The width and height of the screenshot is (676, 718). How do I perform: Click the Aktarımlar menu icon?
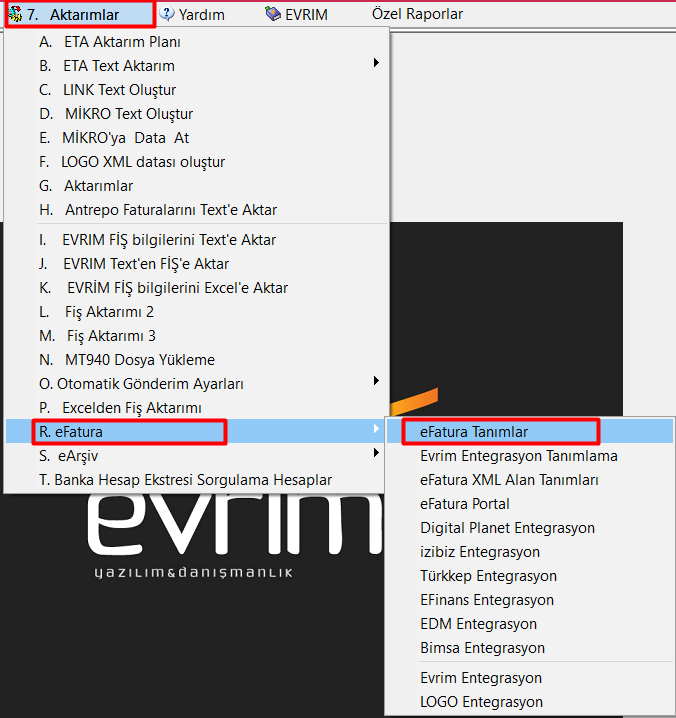(x=15, y=14)
